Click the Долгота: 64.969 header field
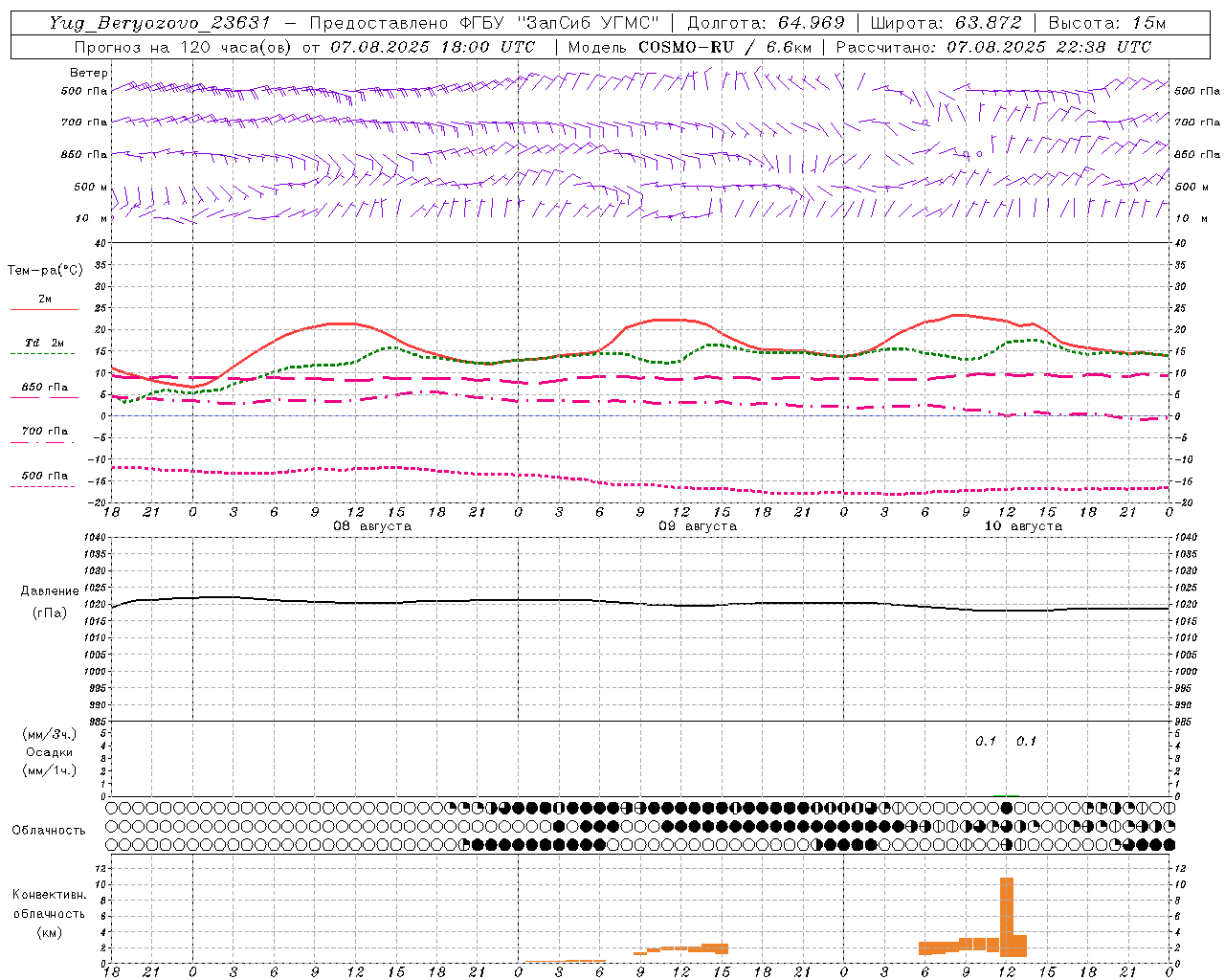This screenshot has width=1225, height=980. pos(766,23)
